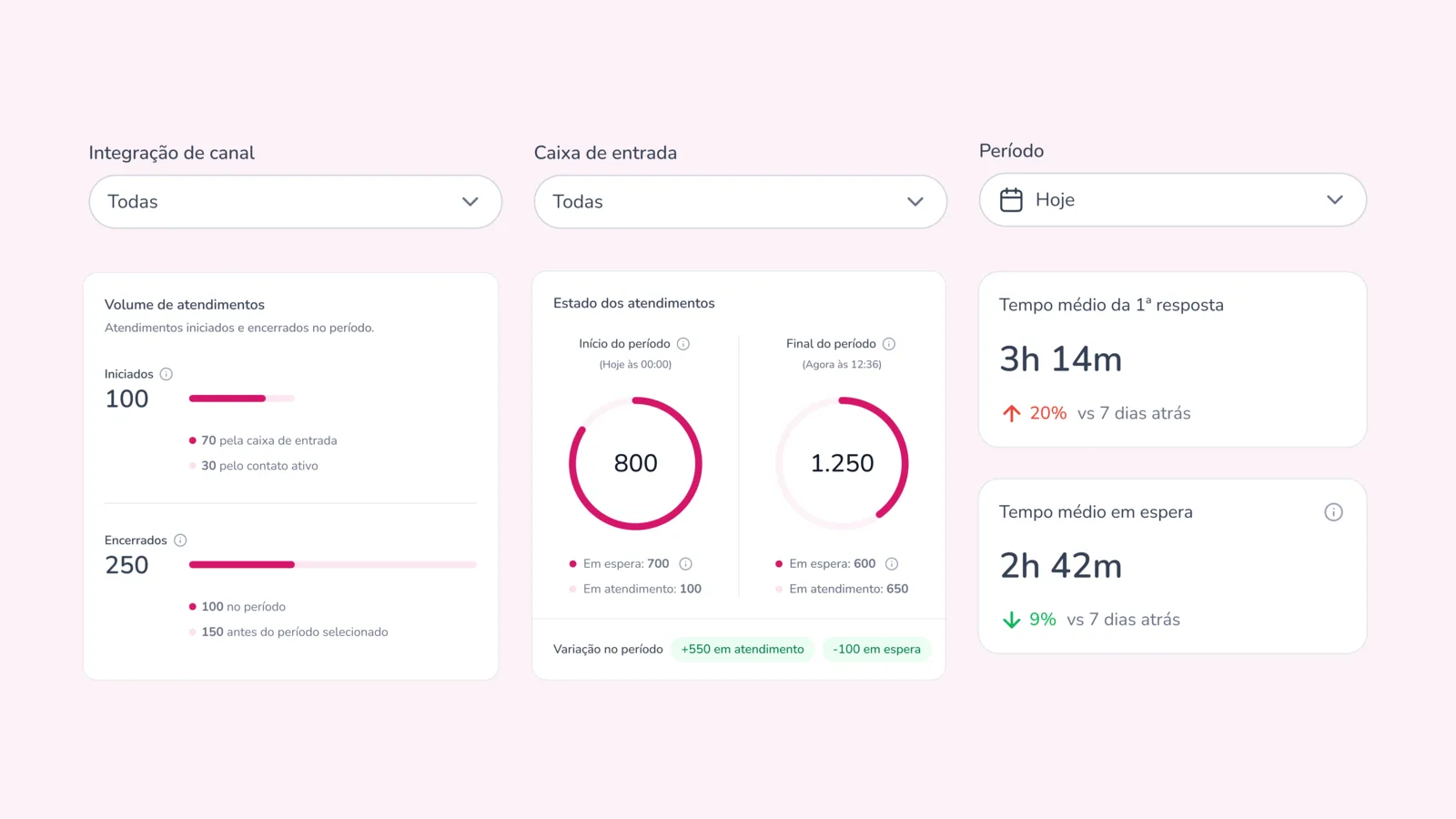
Task: Click the green down arrow beside 9%
Action: point(1011,621)
